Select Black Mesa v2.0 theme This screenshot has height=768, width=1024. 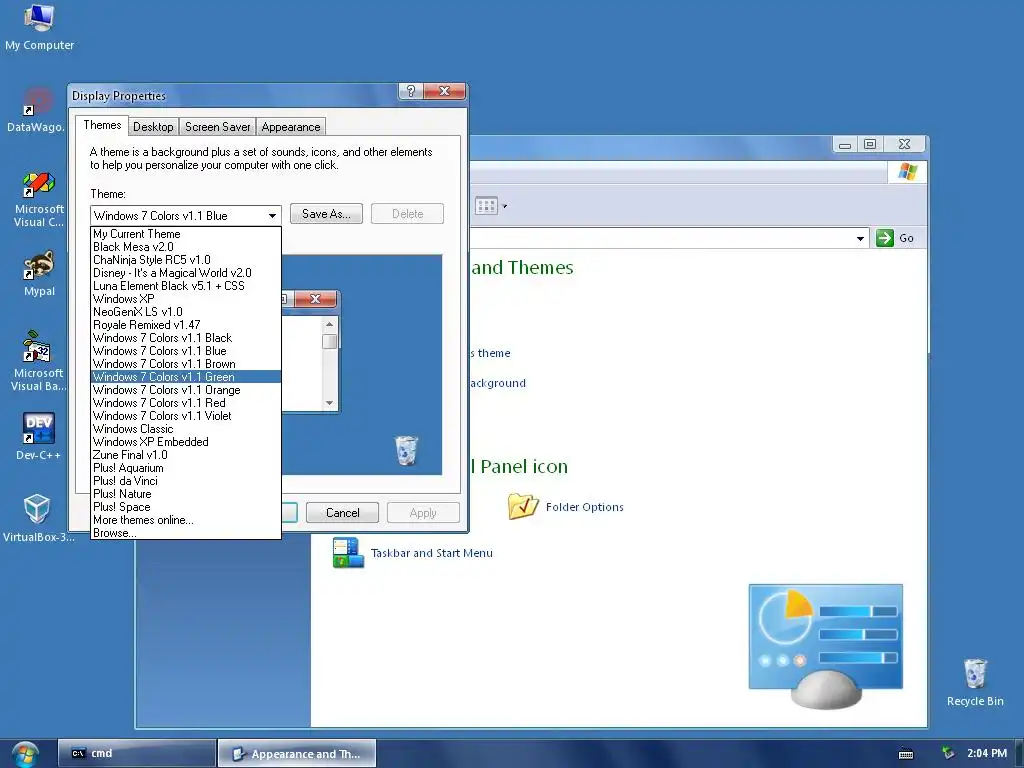(x=186, y=247)
